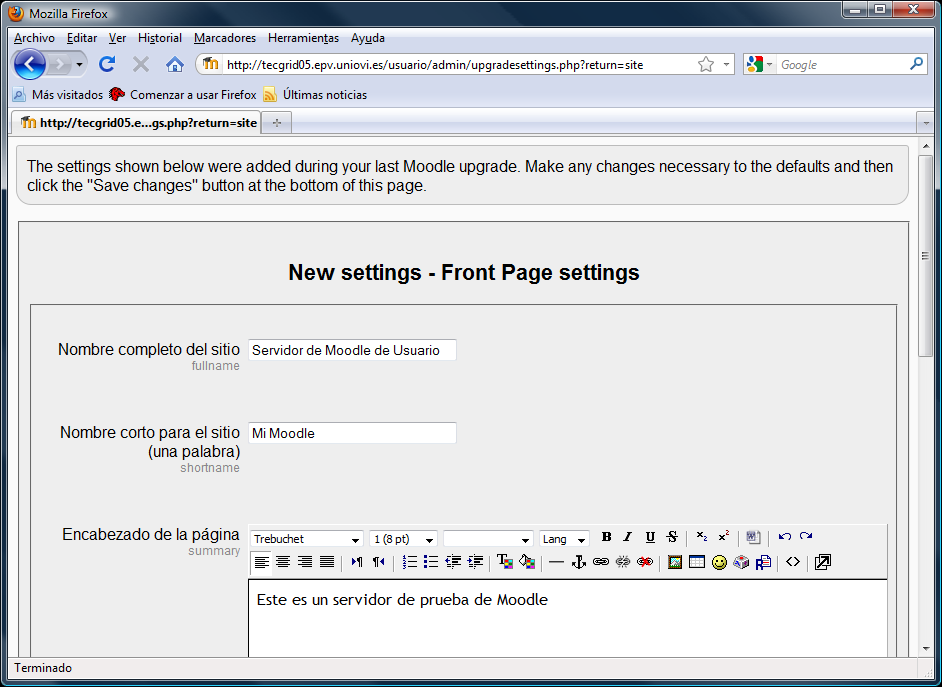Click the Nombre completo del sitio field
Screen dimensions: 942x687
tap(352, 350)
